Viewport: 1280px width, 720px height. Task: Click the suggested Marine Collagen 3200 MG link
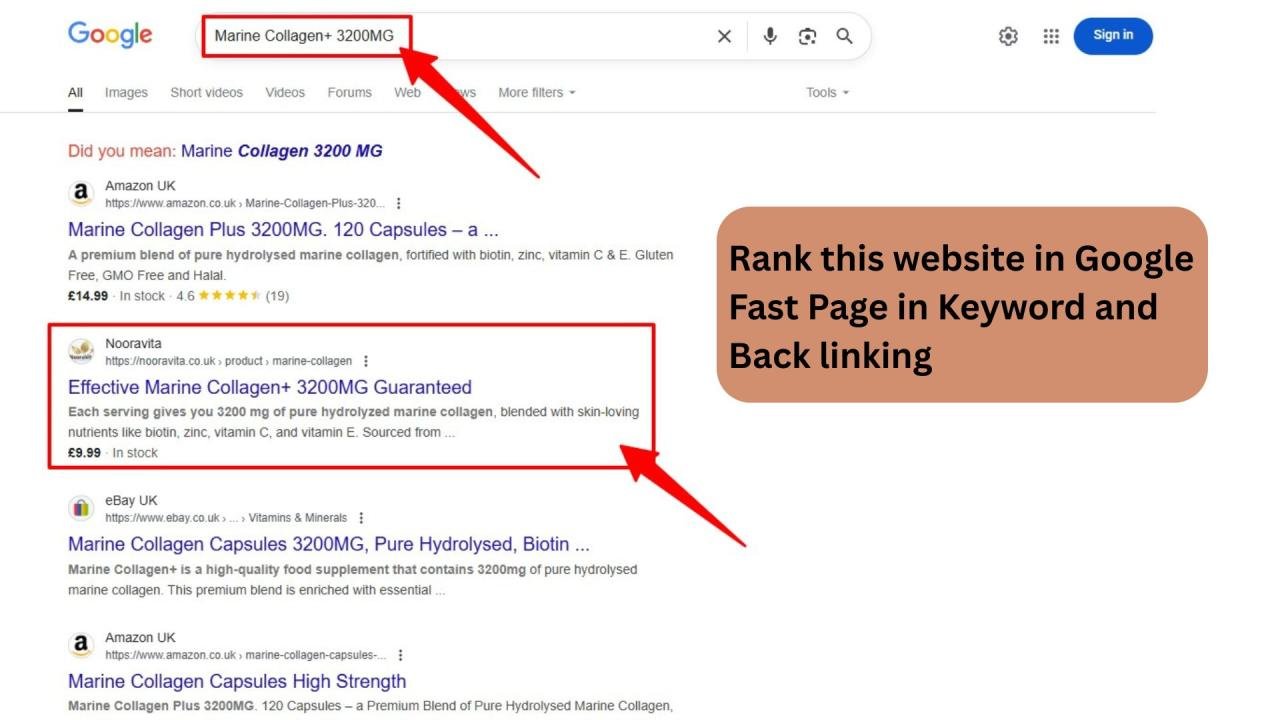(281, 151)
